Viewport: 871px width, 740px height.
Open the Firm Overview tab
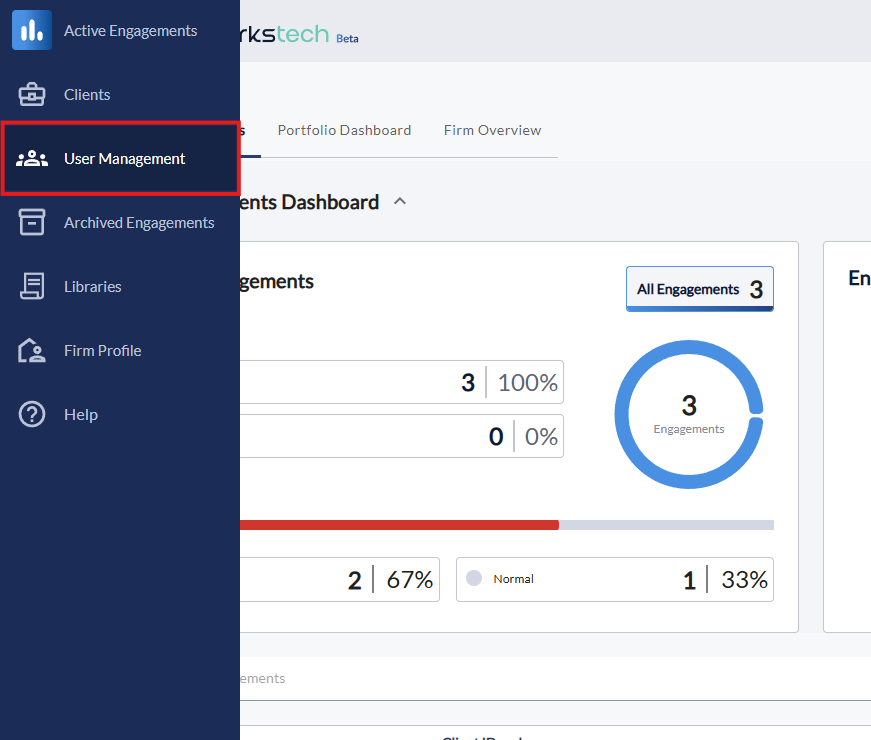(492, 130)
